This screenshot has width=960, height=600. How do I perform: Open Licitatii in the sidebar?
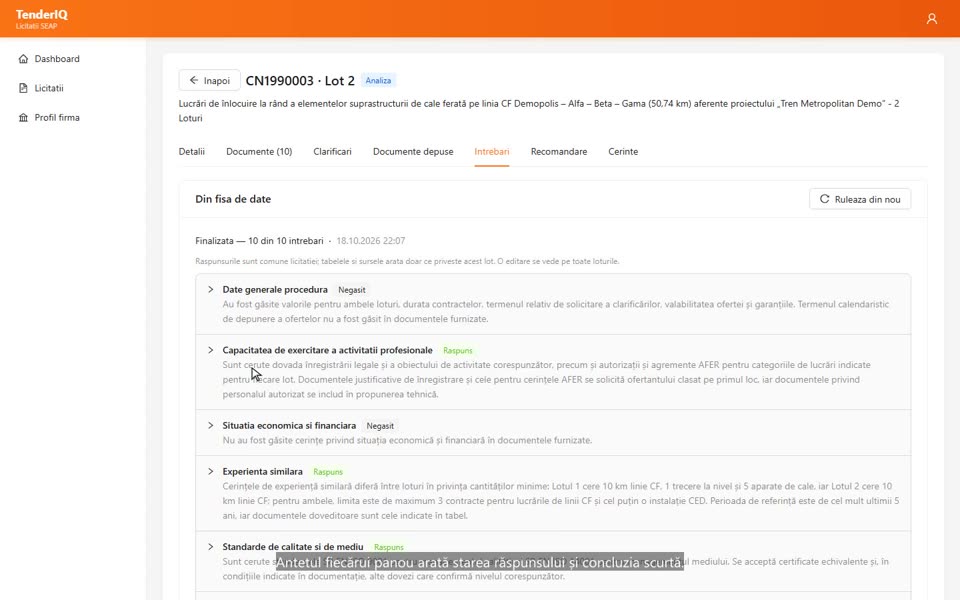pos(49,88)
